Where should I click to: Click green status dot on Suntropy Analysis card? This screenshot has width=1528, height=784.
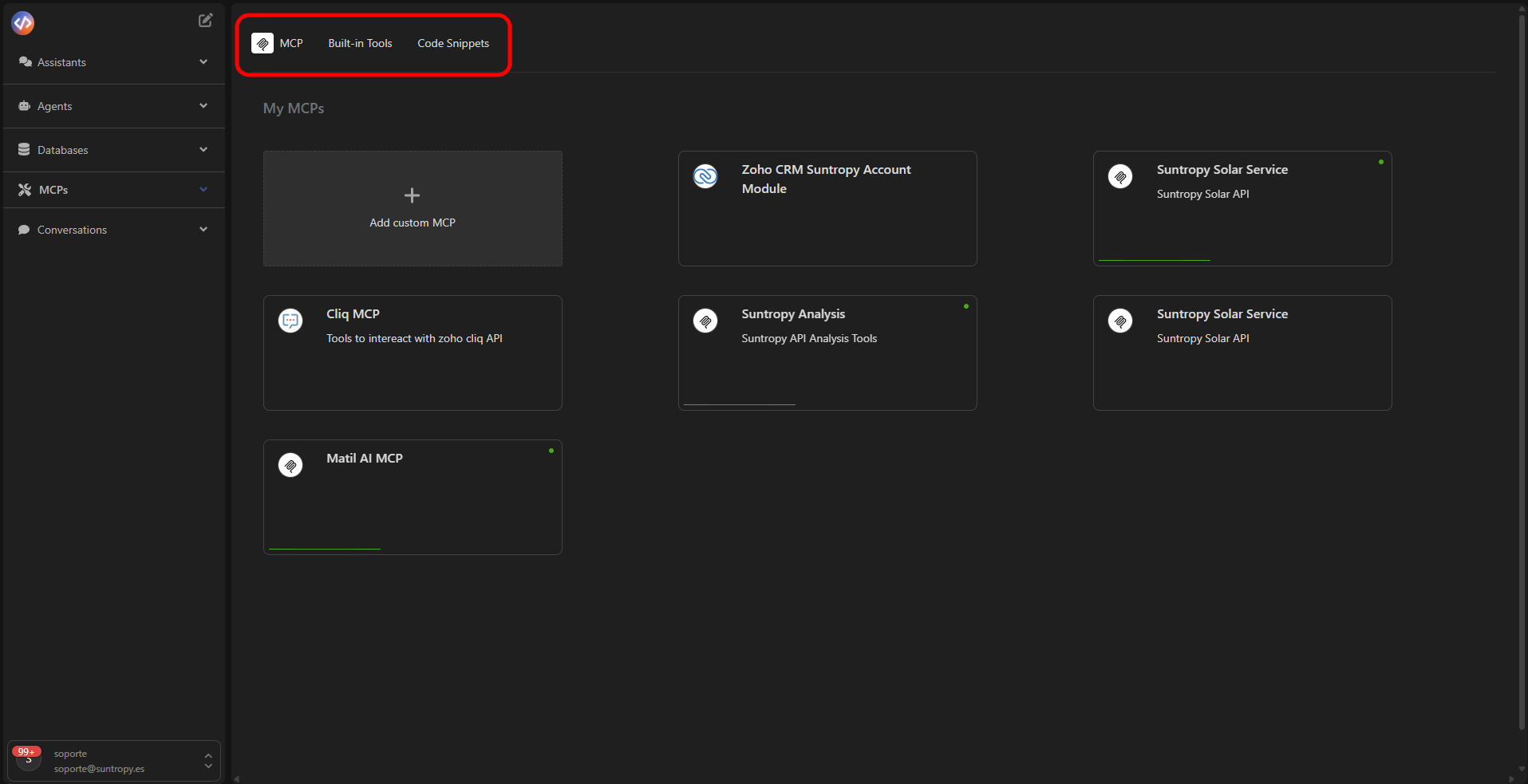coord(966,306)
